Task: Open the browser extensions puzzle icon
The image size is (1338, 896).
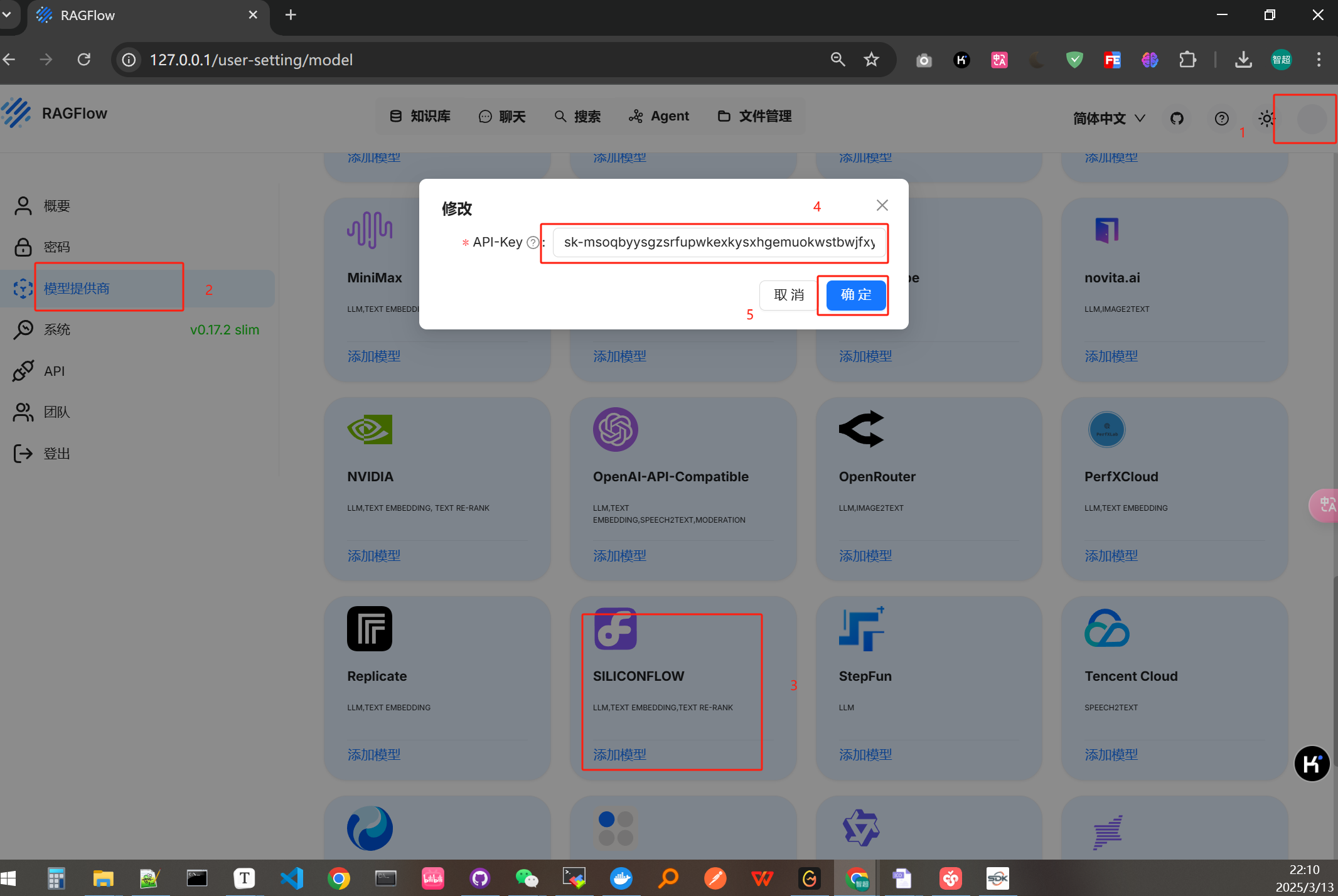Action: tap(1187, 60)
